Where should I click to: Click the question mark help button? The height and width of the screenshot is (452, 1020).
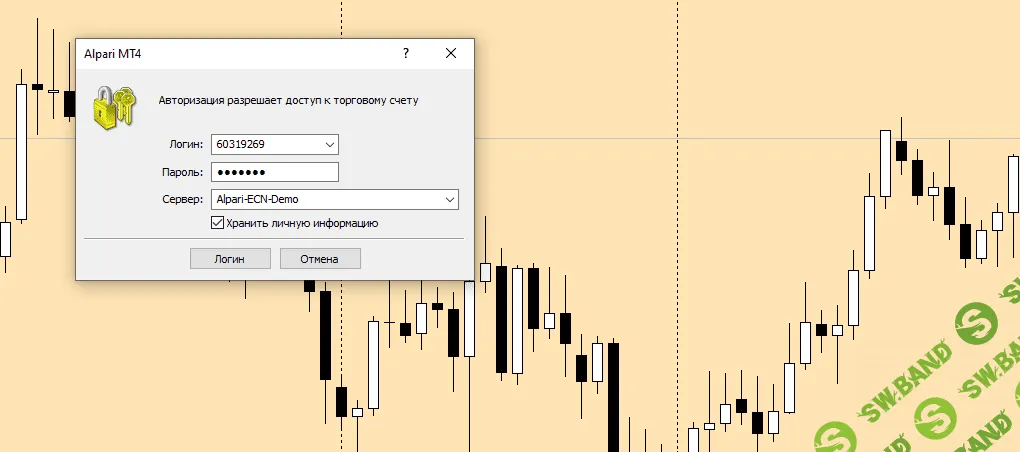coord(405,54)
